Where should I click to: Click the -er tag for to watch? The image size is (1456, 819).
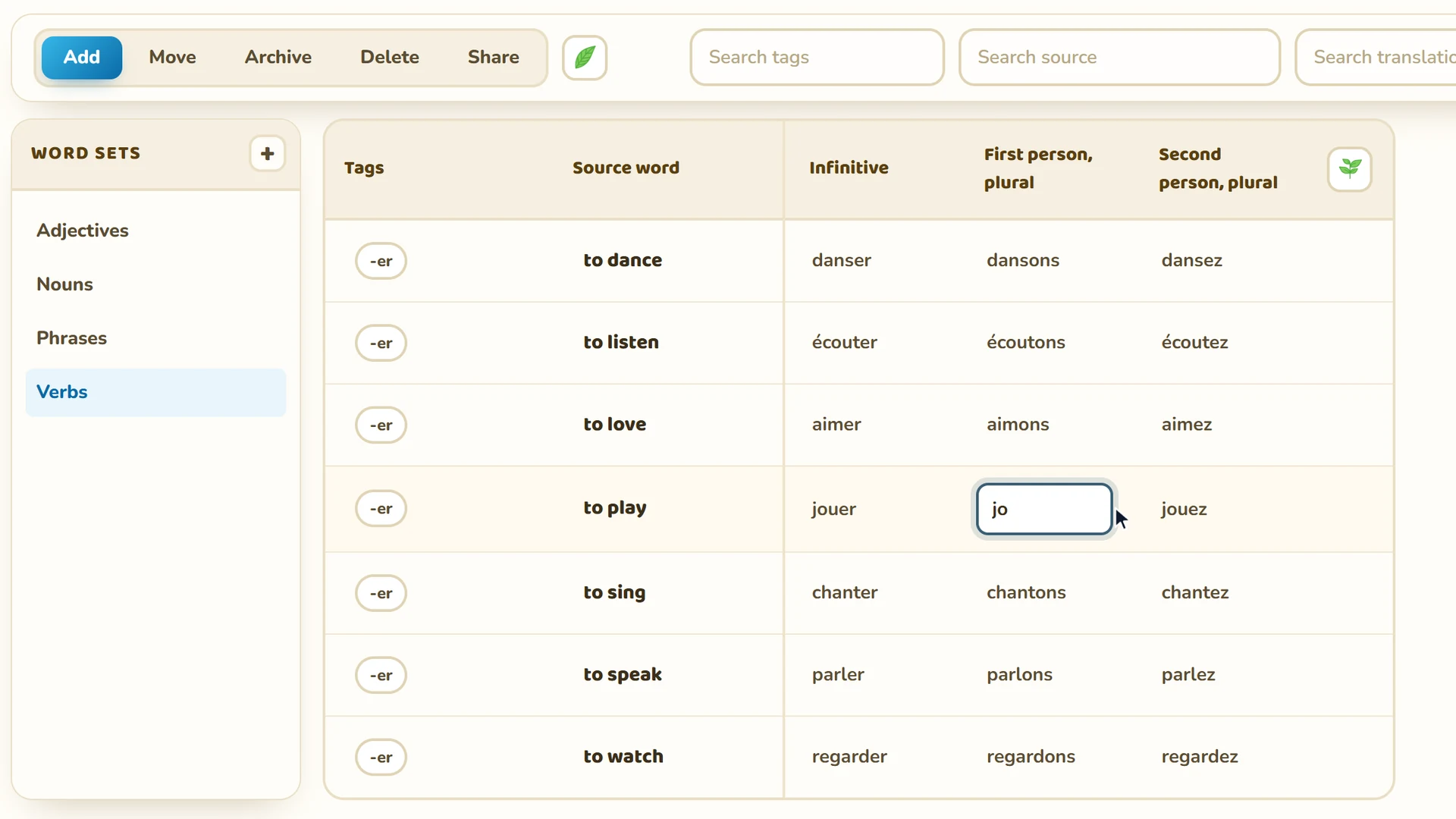point(381,757)
